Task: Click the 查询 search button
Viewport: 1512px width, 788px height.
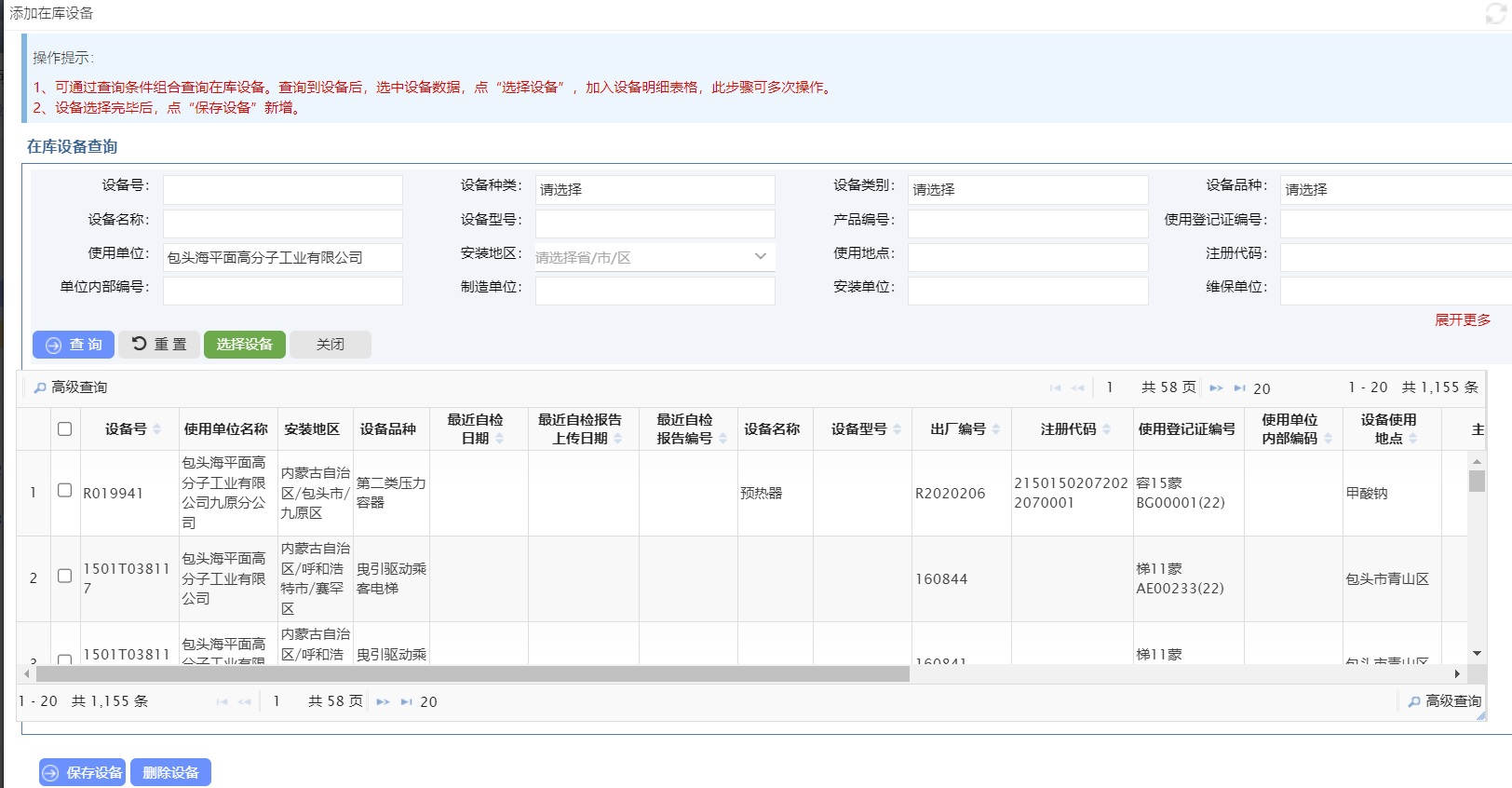Action: click(x=74, y=345)
